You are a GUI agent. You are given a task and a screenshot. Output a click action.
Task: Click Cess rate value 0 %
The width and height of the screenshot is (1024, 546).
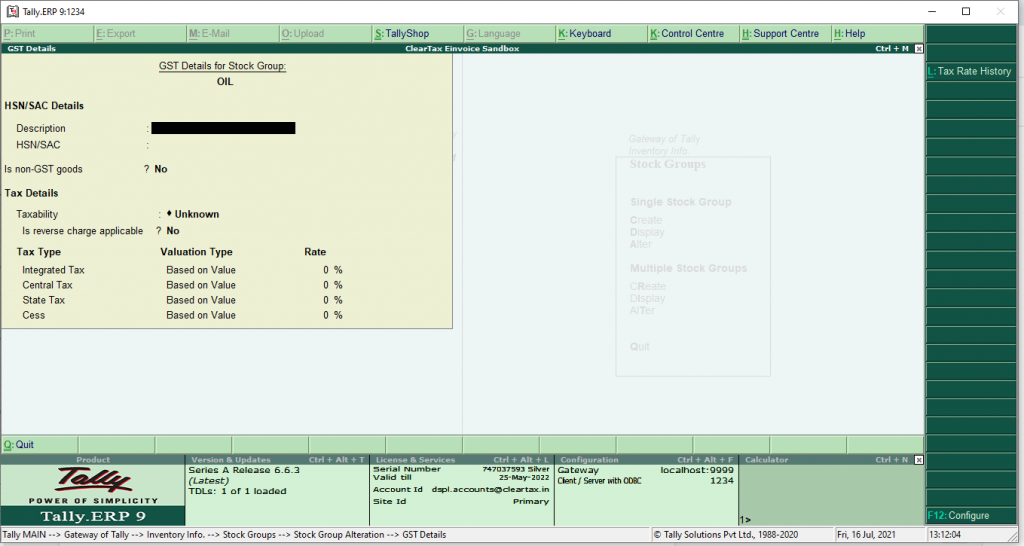click(332, 315)
